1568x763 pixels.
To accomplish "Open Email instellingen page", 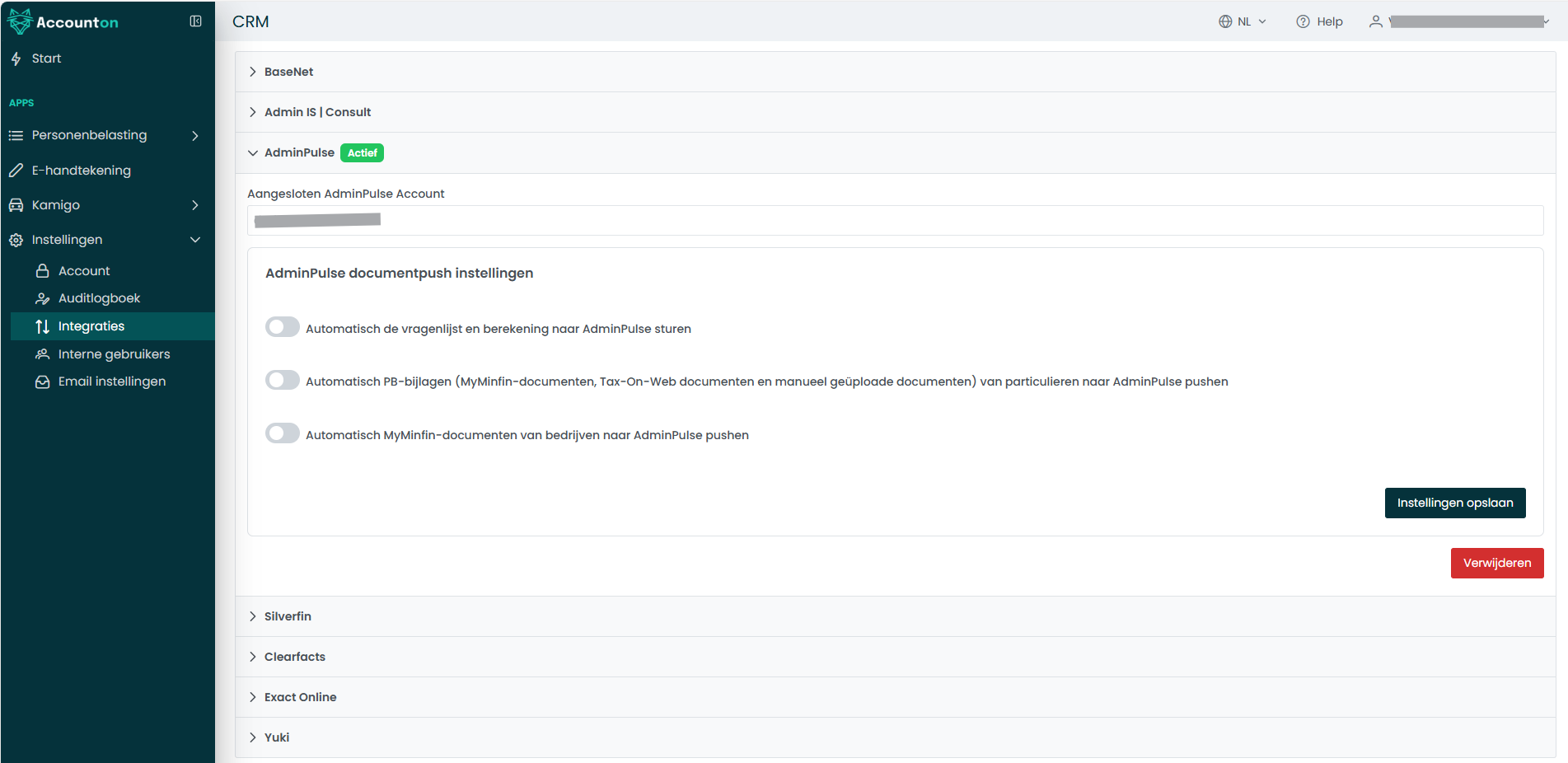I will 112,381.
